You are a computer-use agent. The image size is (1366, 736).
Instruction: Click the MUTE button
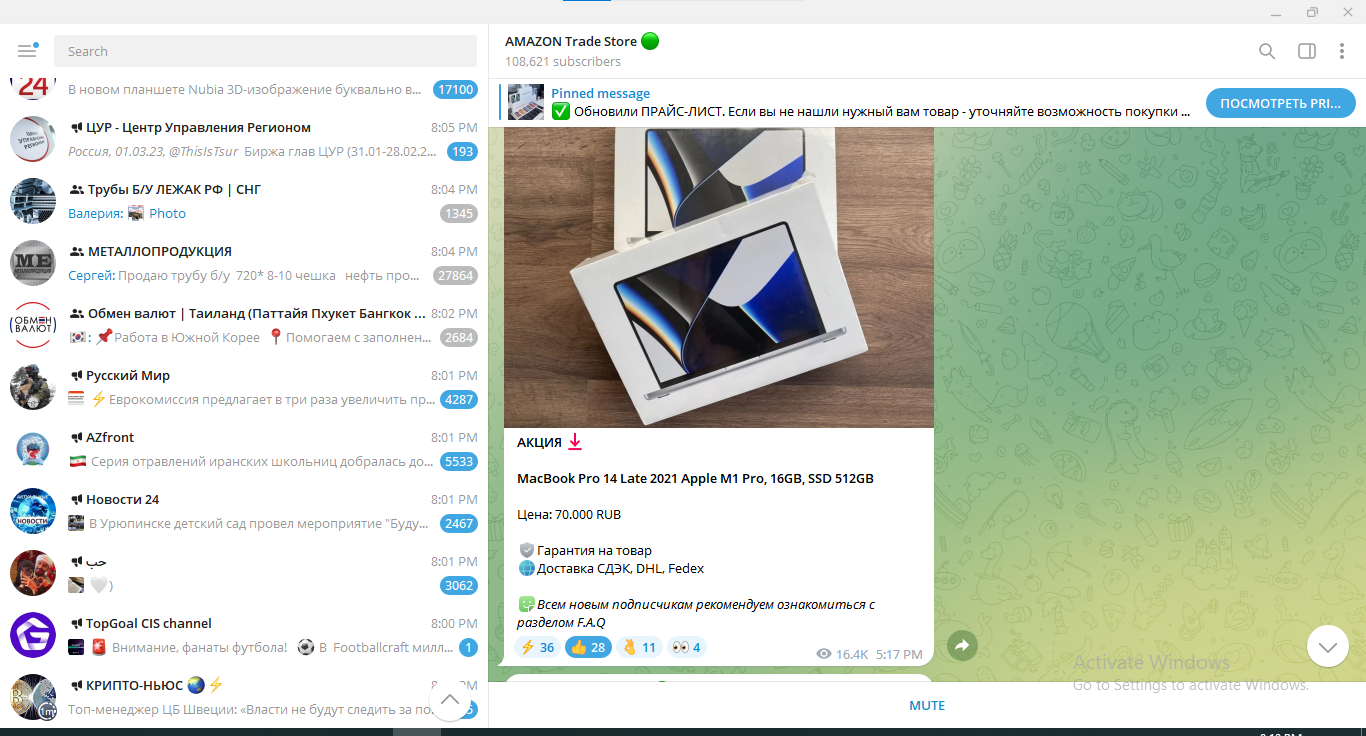tap(927, 705)
